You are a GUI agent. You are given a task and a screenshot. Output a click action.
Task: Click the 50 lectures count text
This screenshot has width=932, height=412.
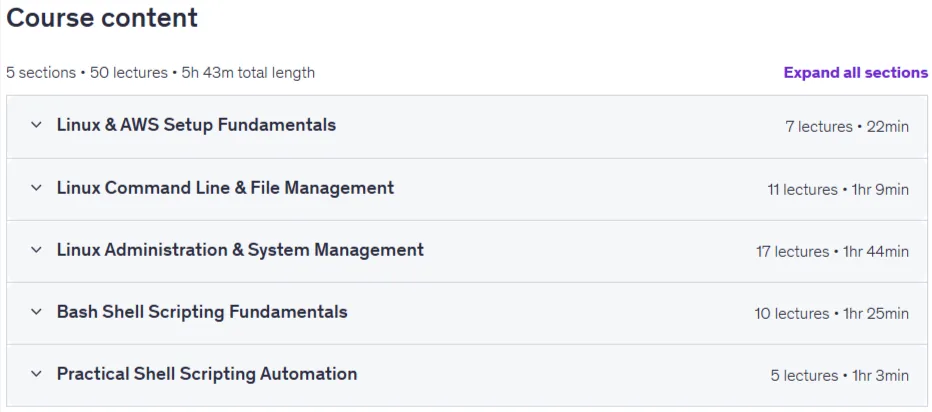pos(129,73)
